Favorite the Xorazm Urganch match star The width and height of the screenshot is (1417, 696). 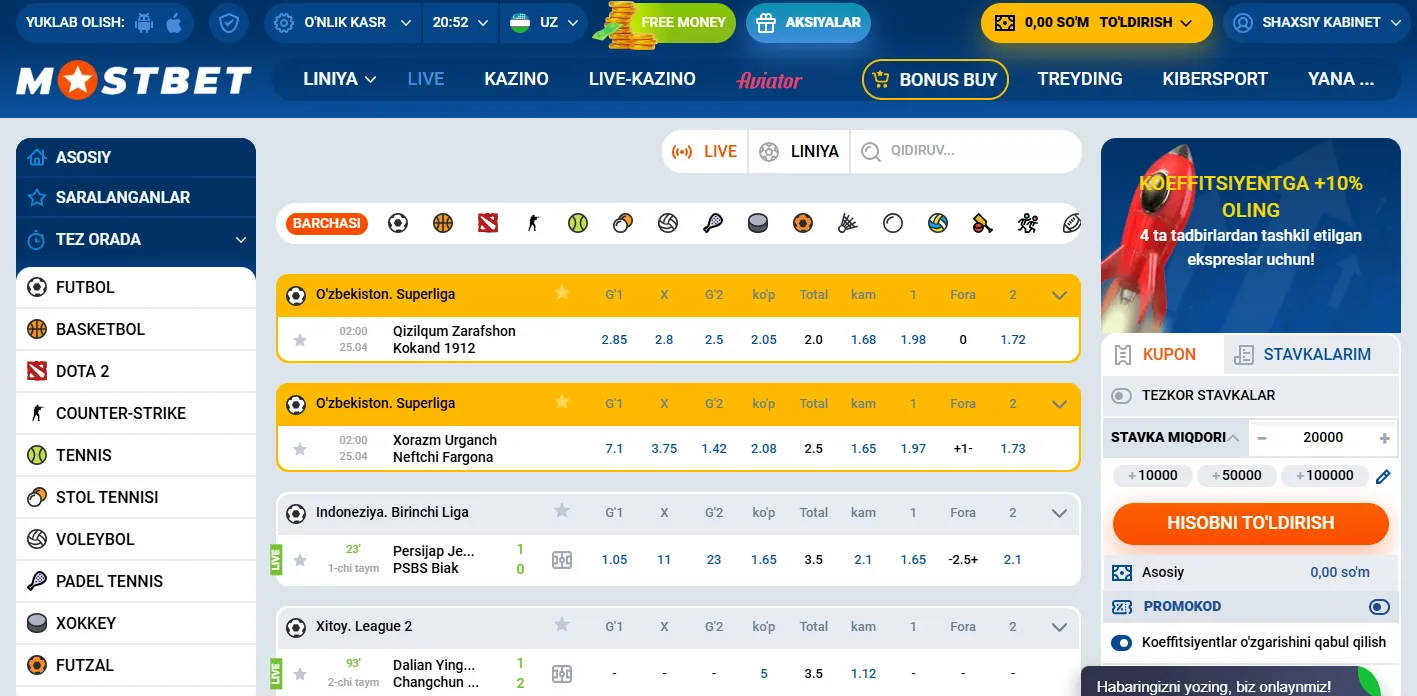[x=300, y=449]
